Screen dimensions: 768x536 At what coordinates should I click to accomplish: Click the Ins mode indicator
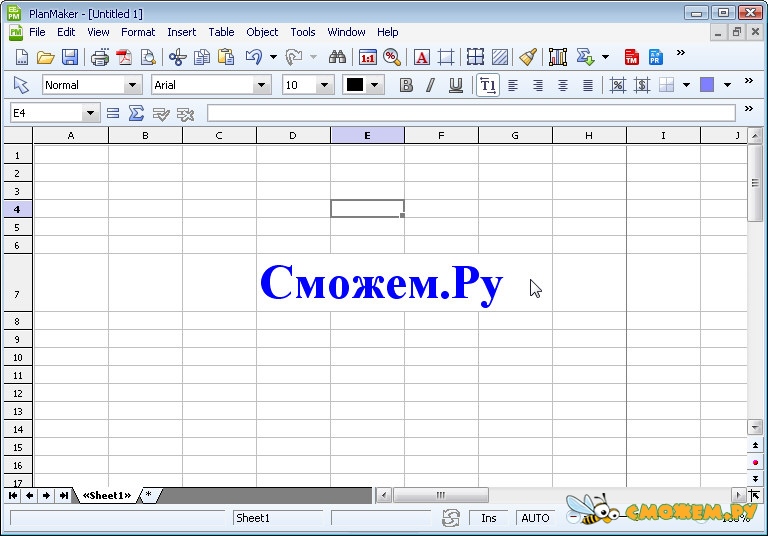pyautogui.click(x=488, y=518)
